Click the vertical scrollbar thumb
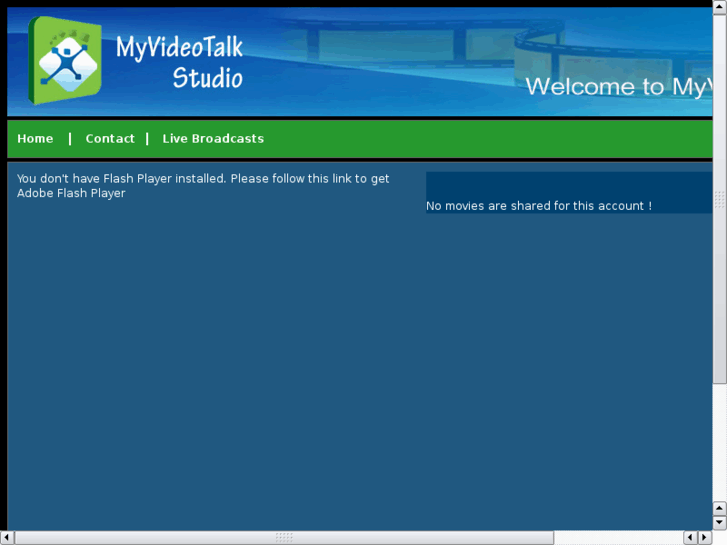 click(720, 199)
